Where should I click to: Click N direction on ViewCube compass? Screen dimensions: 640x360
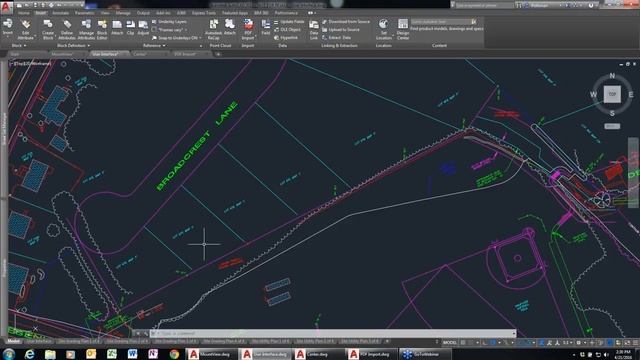coord(612,76)
